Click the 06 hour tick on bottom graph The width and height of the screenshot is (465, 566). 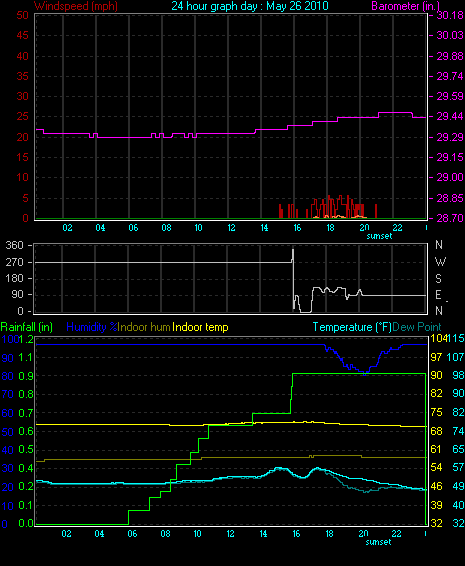click(132, 534)
